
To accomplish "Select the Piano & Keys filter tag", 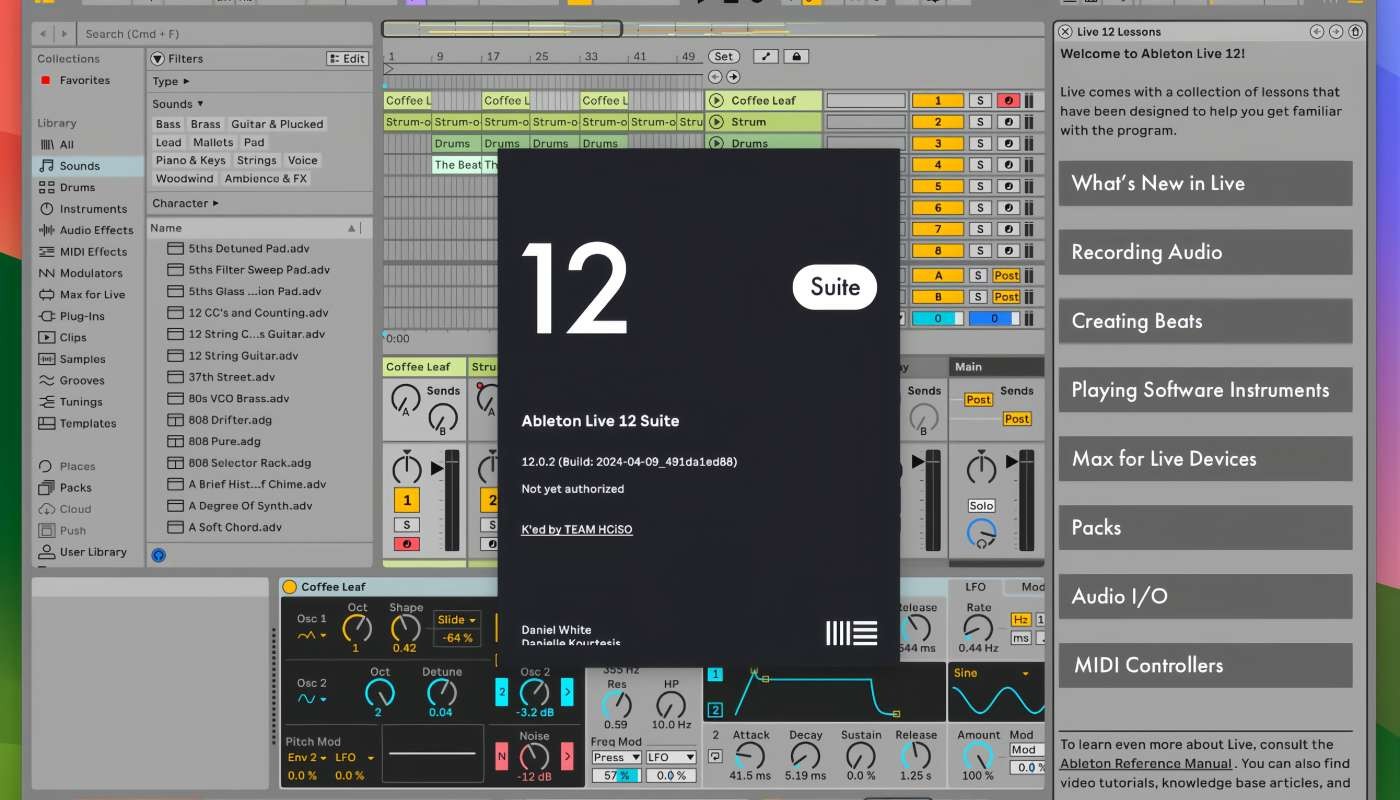I will click(190, 160).
